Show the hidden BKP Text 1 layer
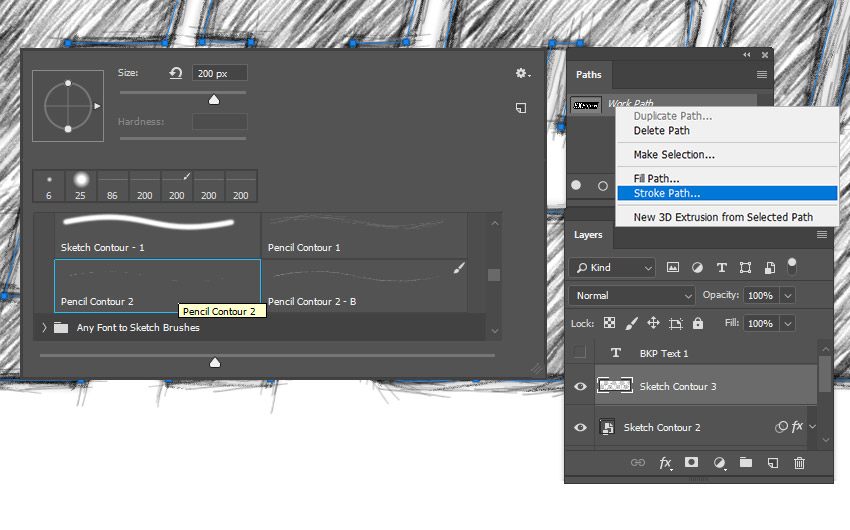This screenshot has width=850, height=530. point(579,352)
